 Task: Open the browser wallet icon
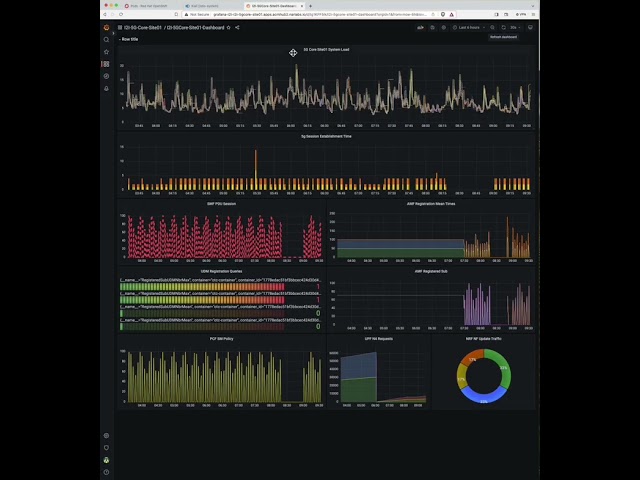click(506, 14)
